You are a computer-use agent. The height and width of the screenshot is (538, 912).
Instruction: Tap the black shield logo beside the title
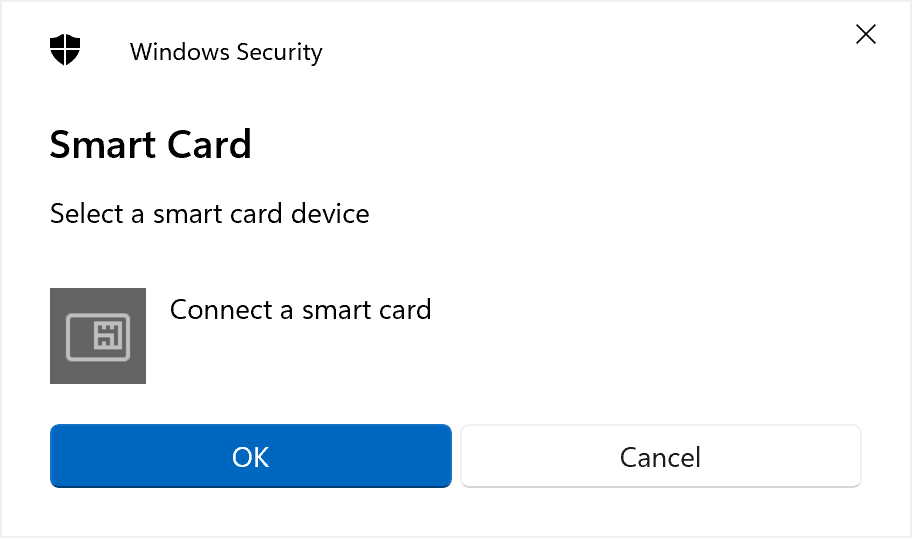point(65,49)
